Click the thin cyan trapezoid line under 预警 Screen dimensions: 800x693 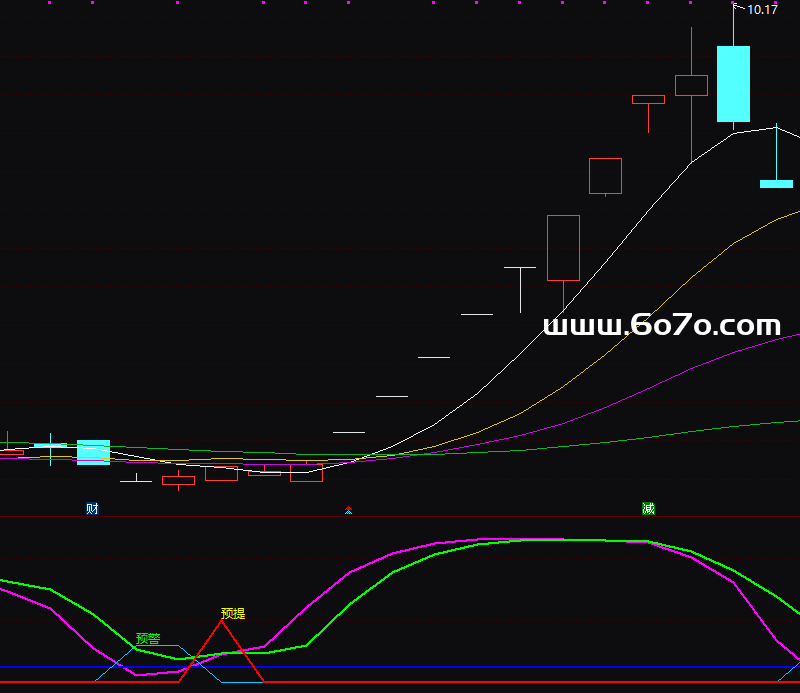coord(160,647)
